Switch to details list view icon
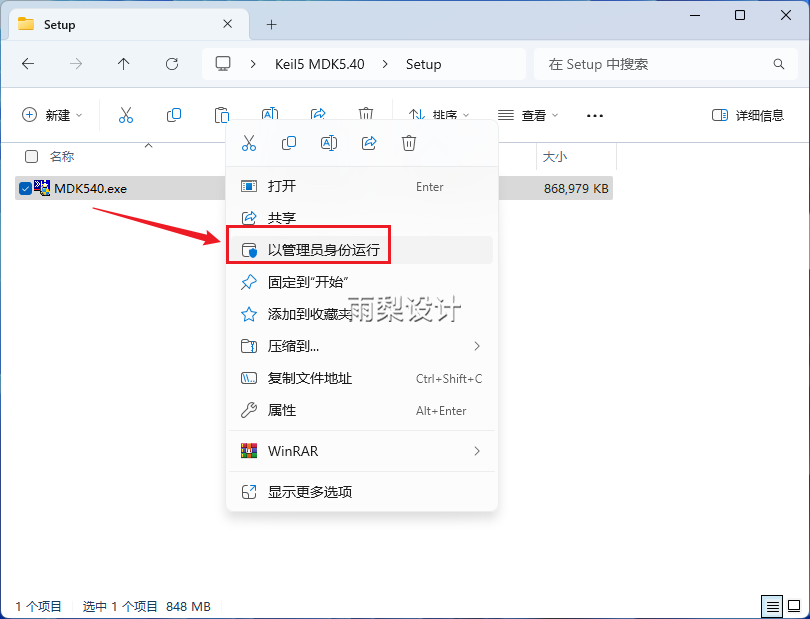The width and height of the screenshot is (810, 619). pos(772,606)
